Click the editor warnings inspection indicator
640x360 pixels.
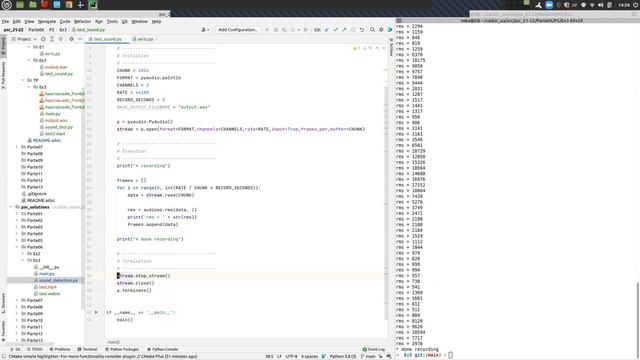coord(362,48)
